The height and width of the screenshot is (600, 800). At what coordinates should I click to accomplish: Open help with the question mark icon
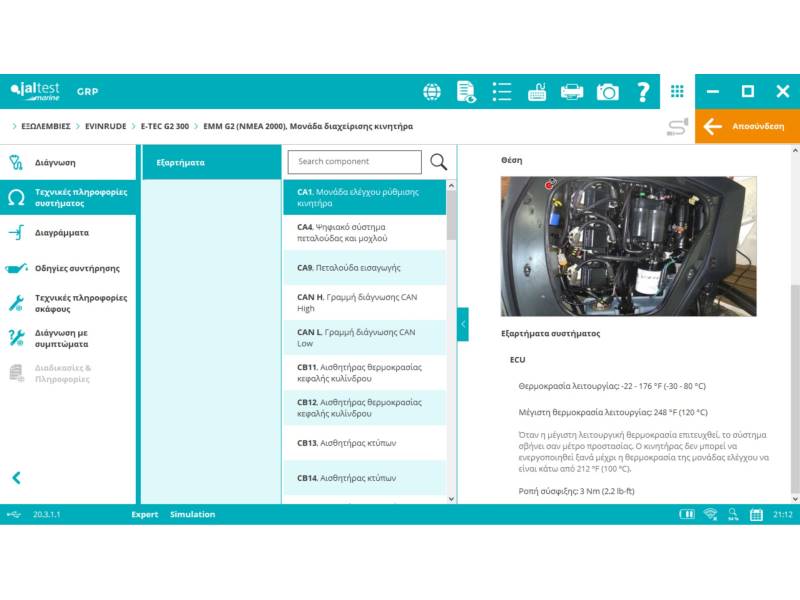[643, 92]
